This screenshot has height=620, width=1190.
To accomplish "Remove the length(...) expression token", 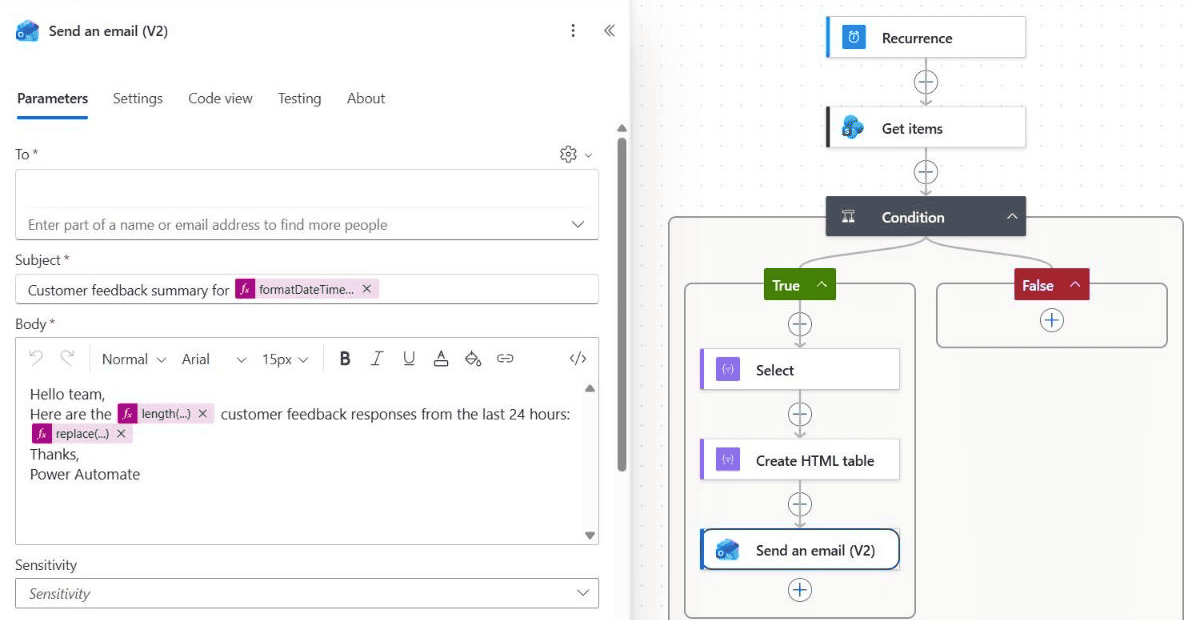I will [203, 414].
